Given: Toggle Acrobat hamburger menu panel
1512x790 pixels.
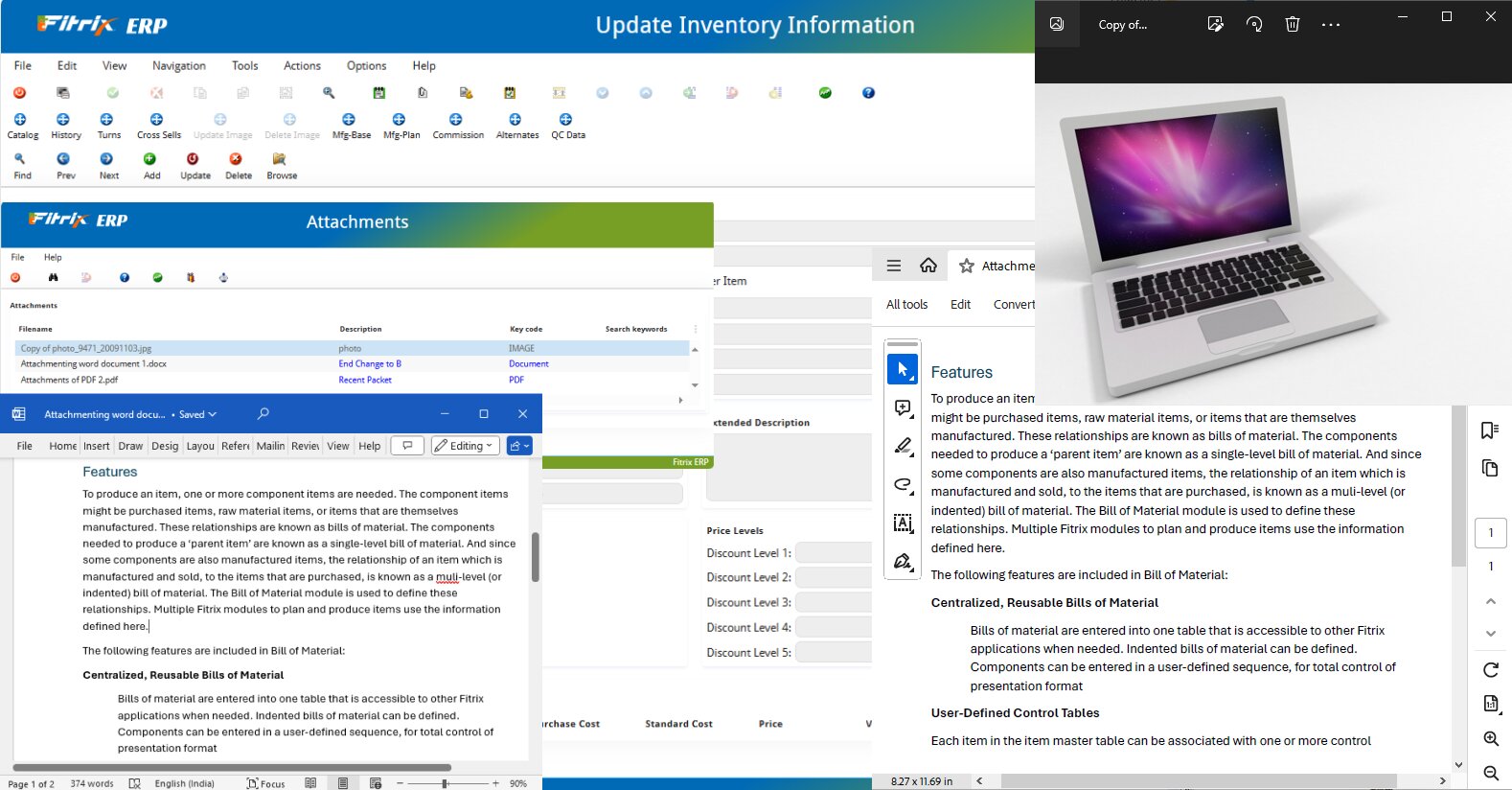Looking at the screenshot, I should pos(894,266).
